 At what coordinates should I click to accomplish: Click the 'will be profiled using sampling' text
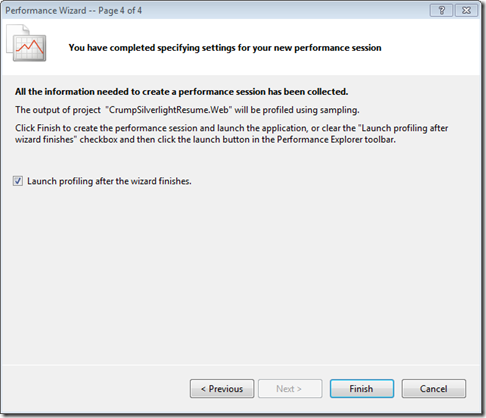(x=297, y=110)
